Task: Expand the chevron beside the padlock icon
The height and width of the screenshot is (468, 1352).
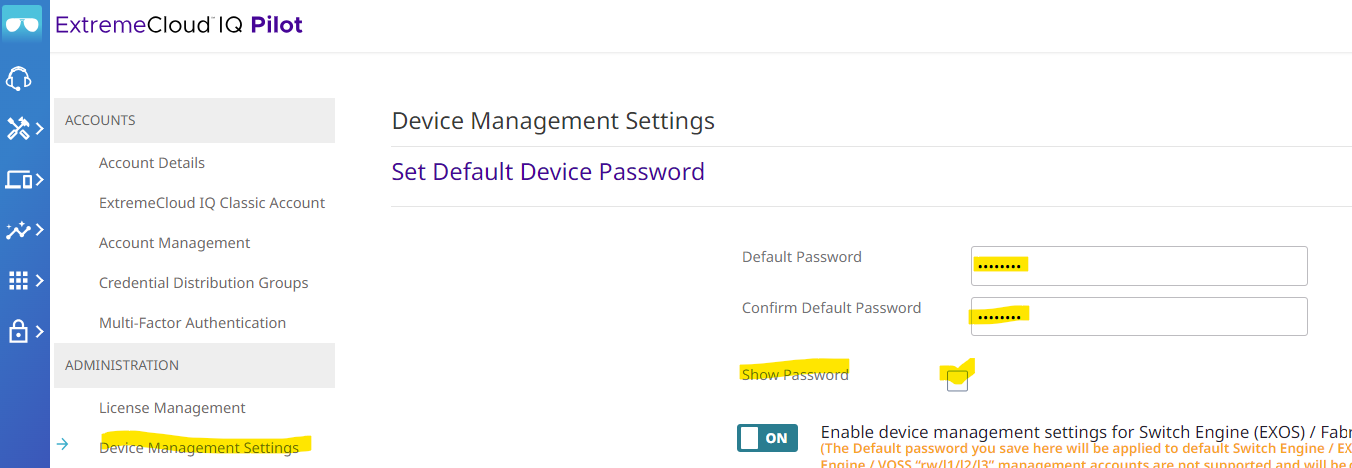Action: [x=40, y=331]
